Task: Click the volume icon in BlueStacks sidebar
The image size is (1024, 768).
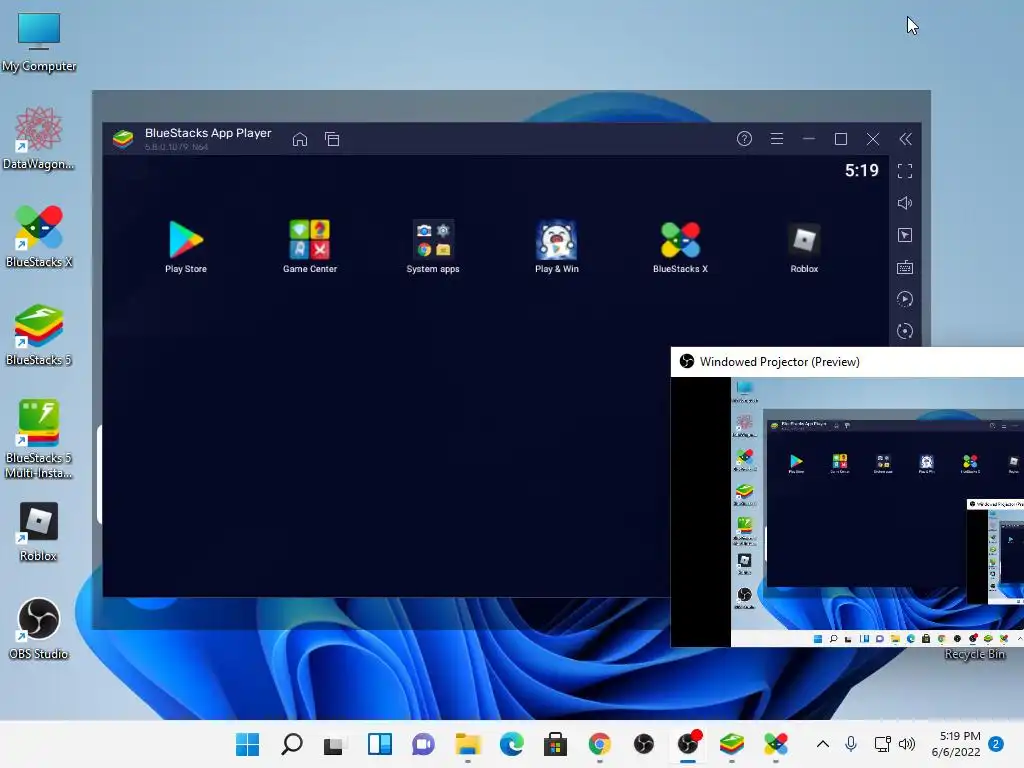Action: point(905,203)
